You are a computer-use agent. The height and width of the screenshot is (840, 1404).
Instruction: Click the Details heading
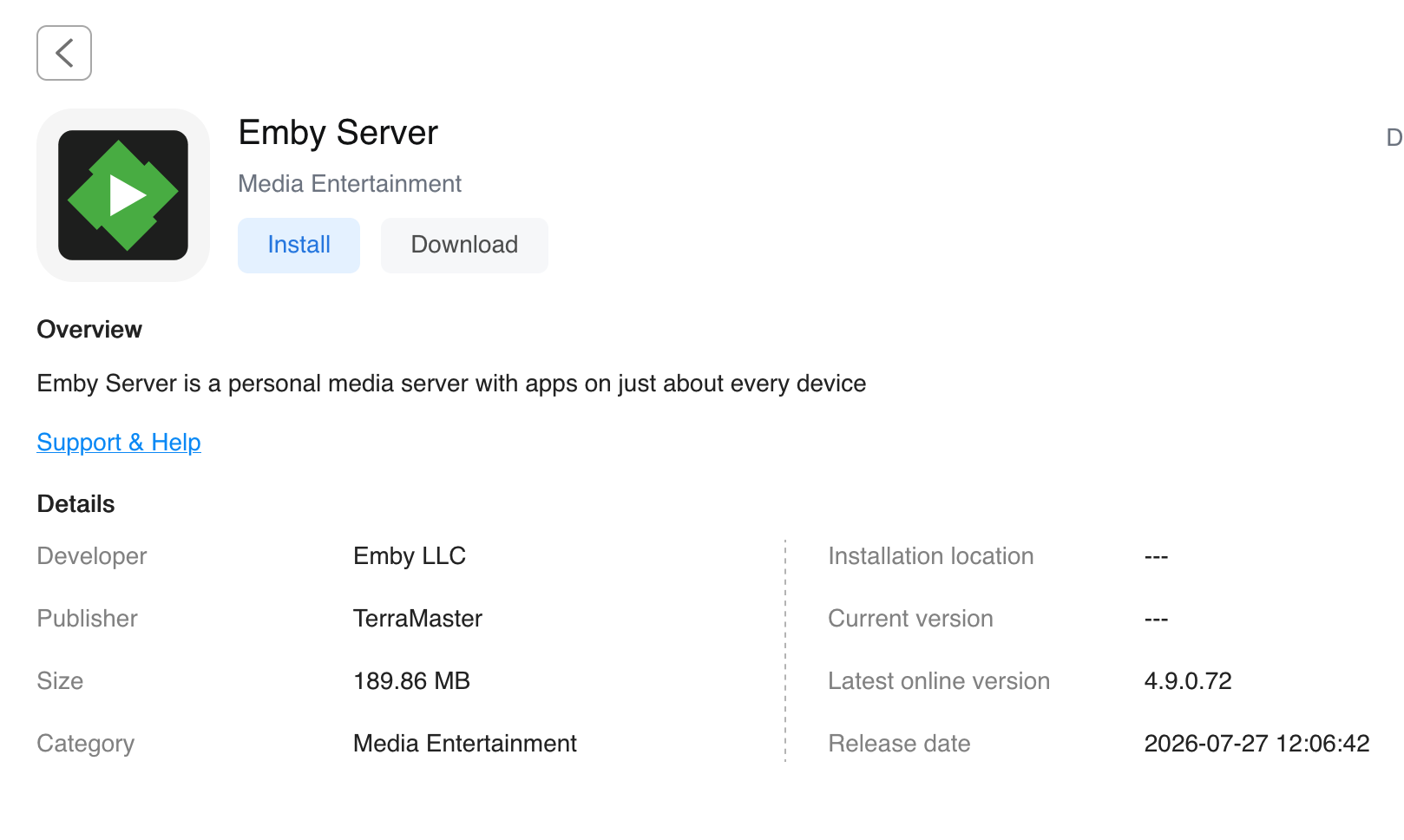tap(75, 504)
